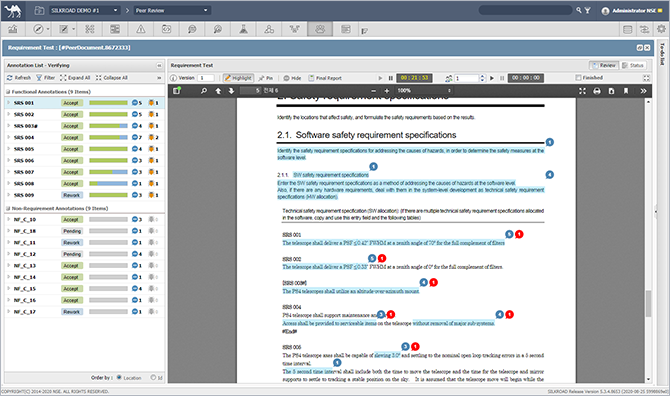670x396 pixels.
Task: Pause the running review timer
Action: pos(391,78)
